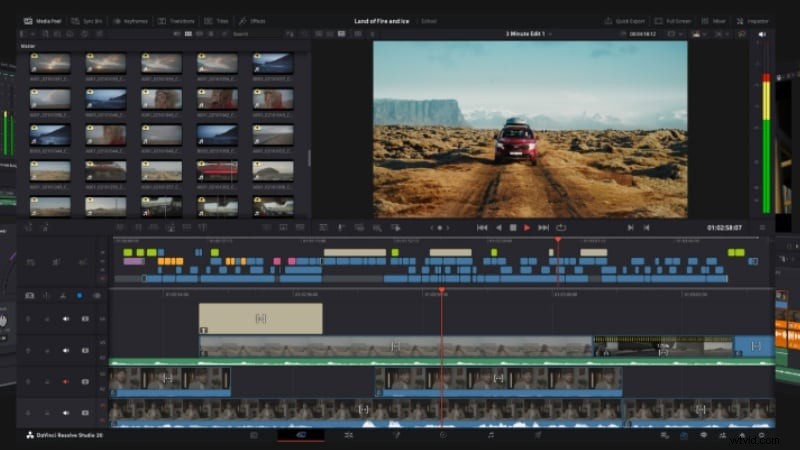Mute the top title track speaker
This screenshot has height=450, width=800.
tap(66, 319)
